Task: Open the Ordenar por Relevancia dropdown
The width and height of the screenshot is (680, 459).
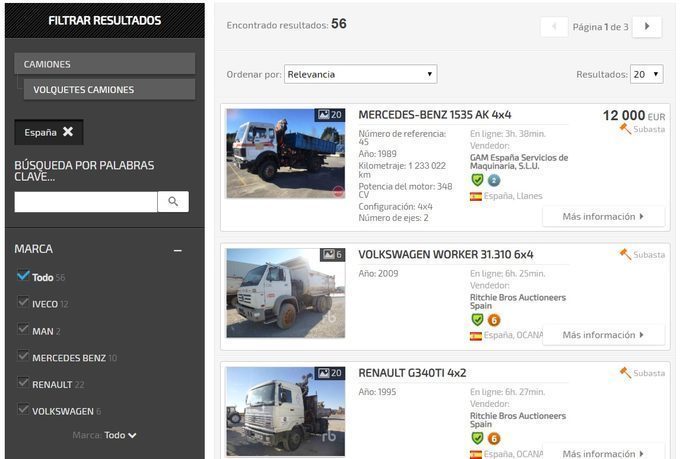Action: (x=360, y=74)
